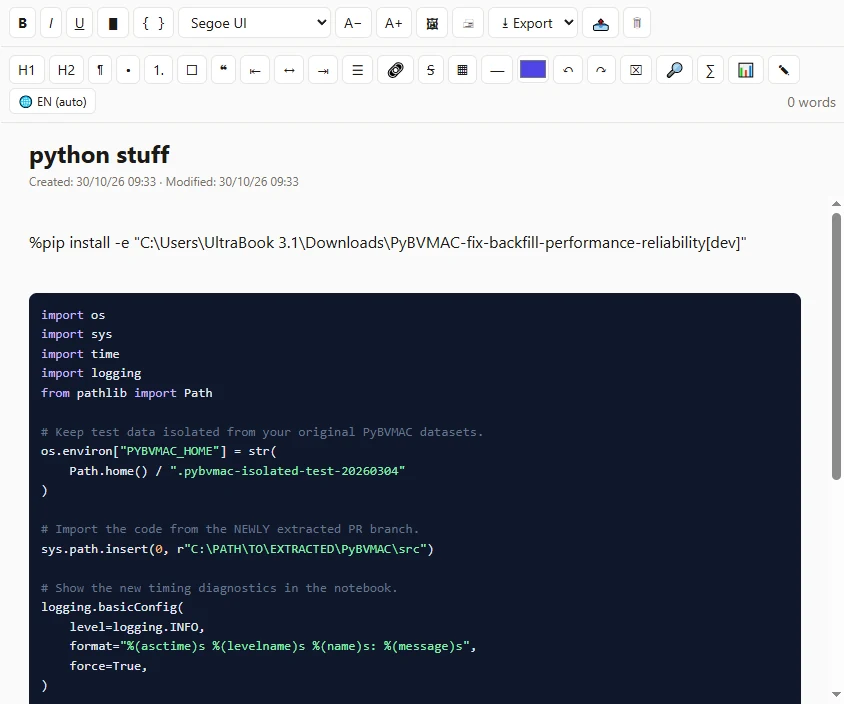Click the level=logging.INFO line
The width and height of the screenshot is (844, 704).
coord(137,627)
